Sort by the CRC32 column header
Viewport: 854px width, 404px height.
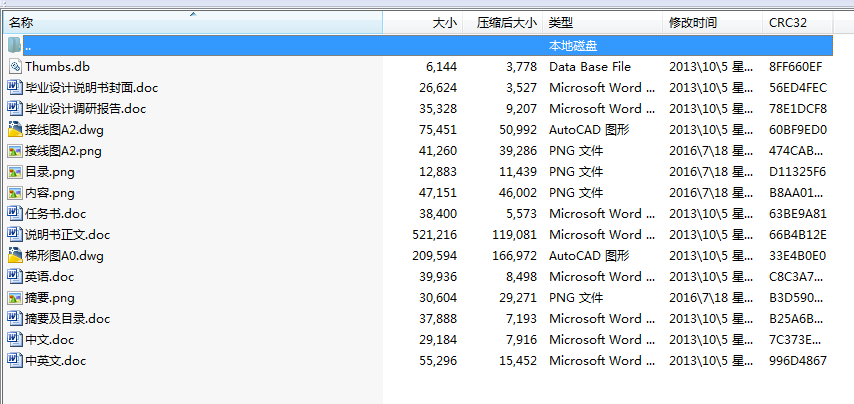point(797,22)
